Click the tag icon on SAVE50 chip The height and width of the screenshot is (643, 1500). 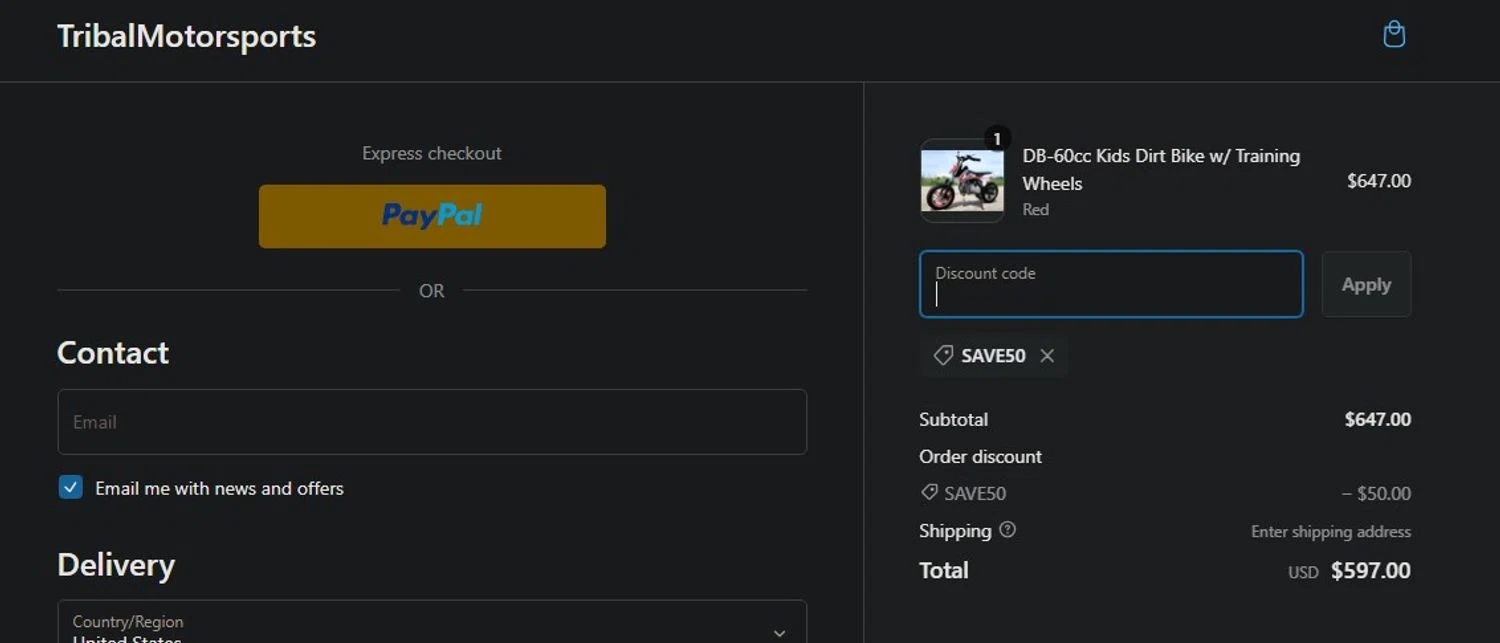click(943, 355)
